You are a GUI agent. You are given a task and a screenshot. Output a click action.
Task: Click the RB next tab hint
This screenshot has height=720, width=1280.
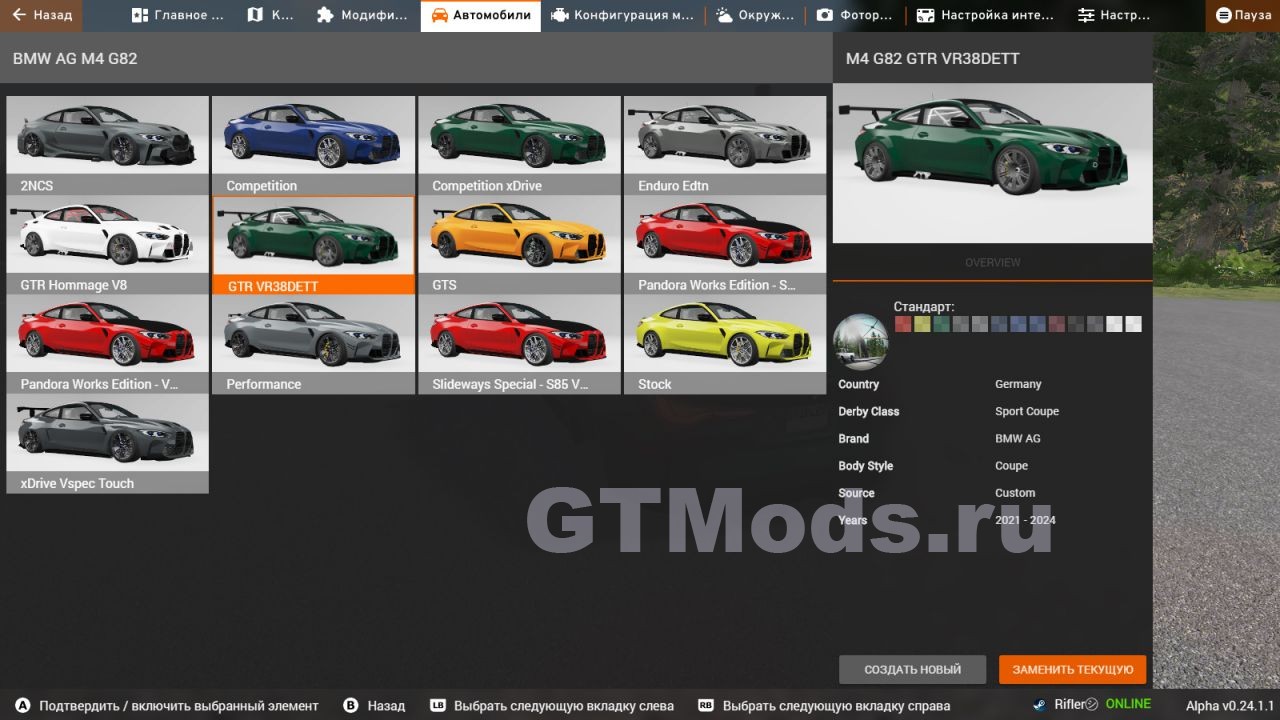(x=824, y=705)
